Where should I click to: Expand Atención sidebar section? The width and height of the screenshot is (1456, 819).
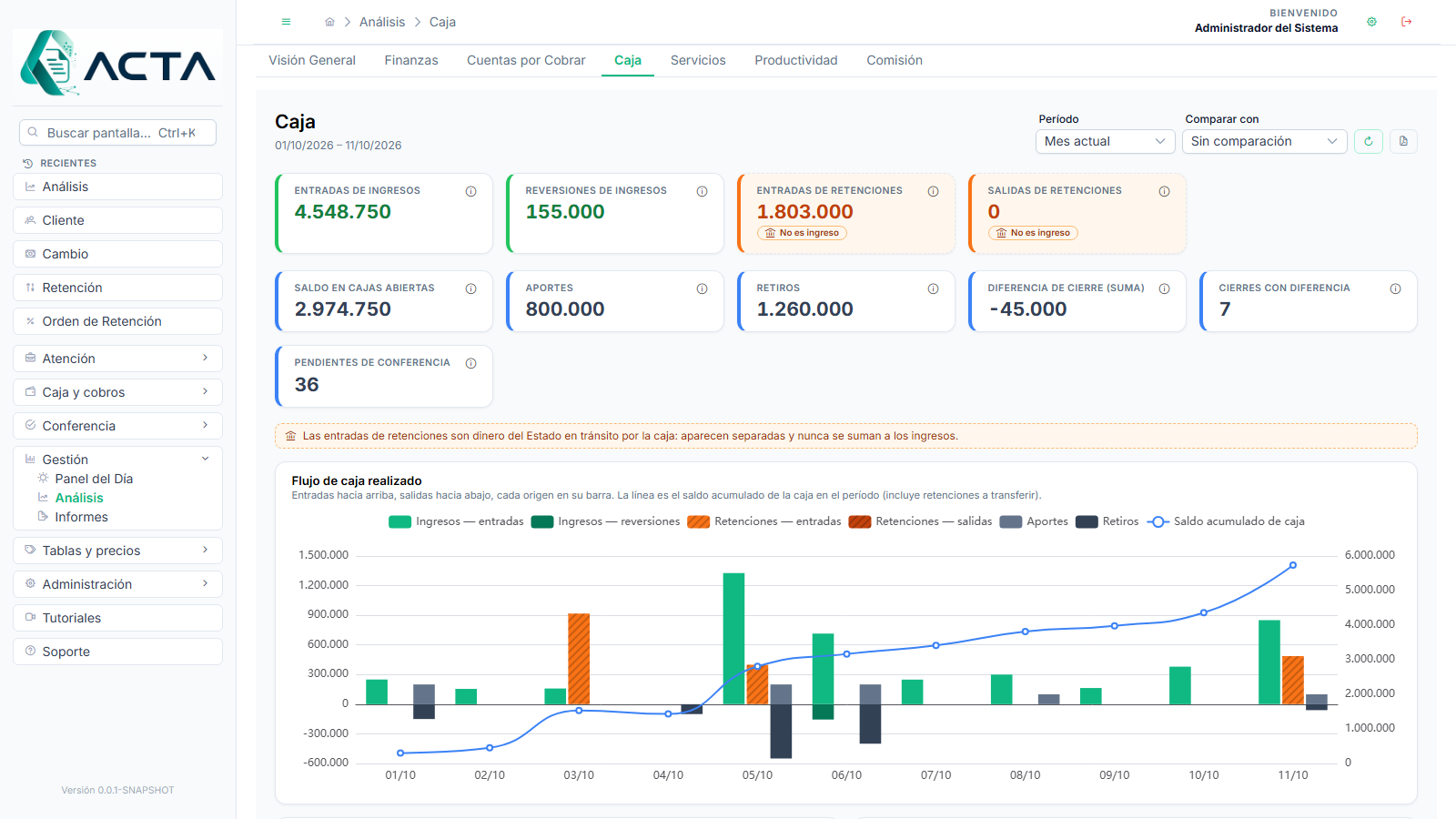tap(117, 359)
